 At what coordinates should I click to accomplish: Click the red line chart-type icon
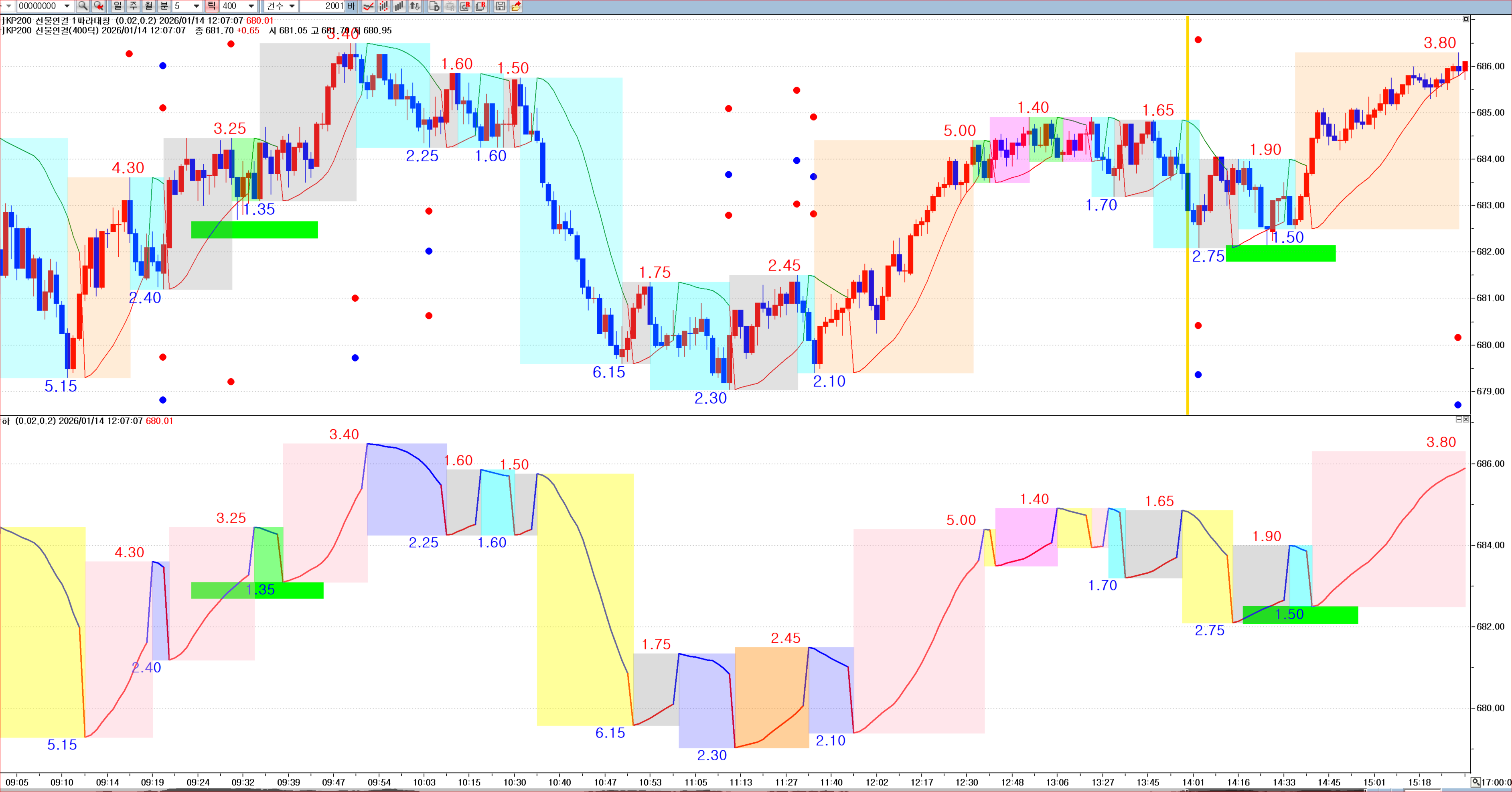coord(368,6)
